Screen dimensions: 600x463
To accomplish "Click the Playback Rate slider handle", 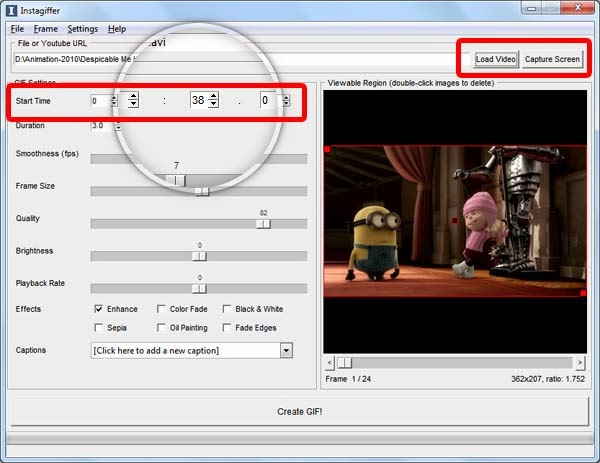I will point(199,289).
